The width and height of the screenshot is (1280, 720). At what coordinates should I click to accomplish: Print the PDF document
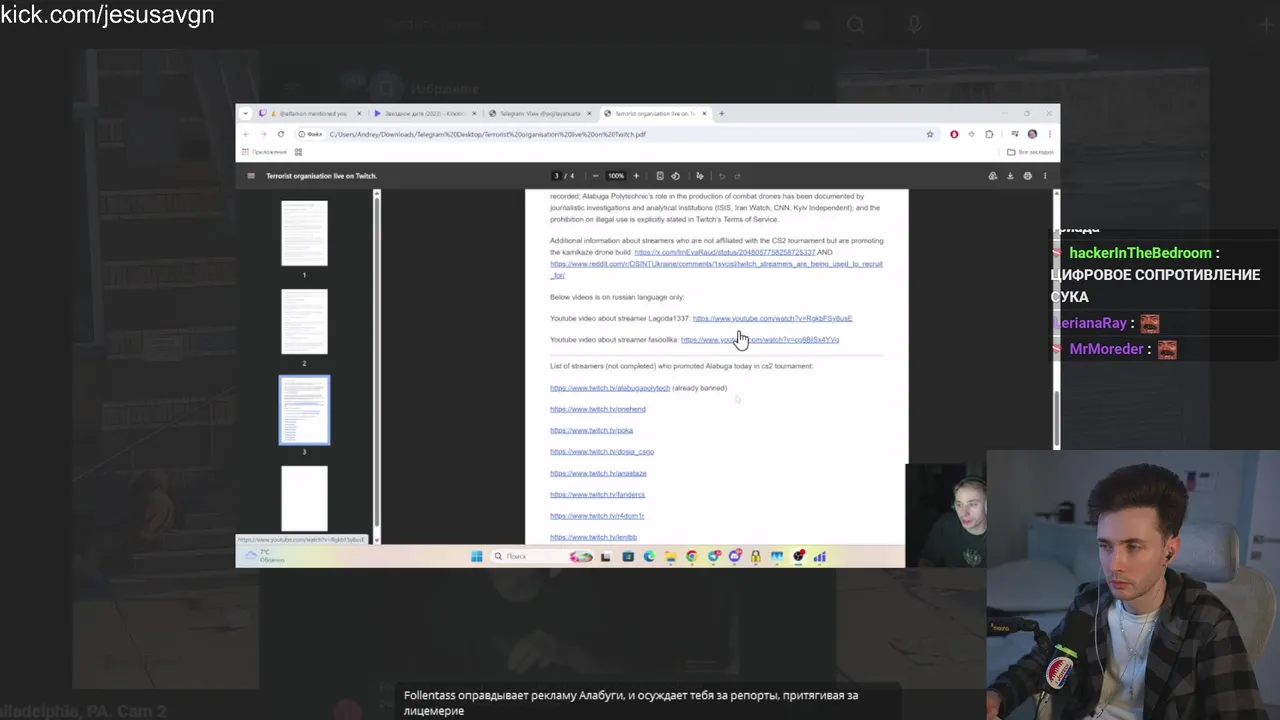pos(1027,176)
